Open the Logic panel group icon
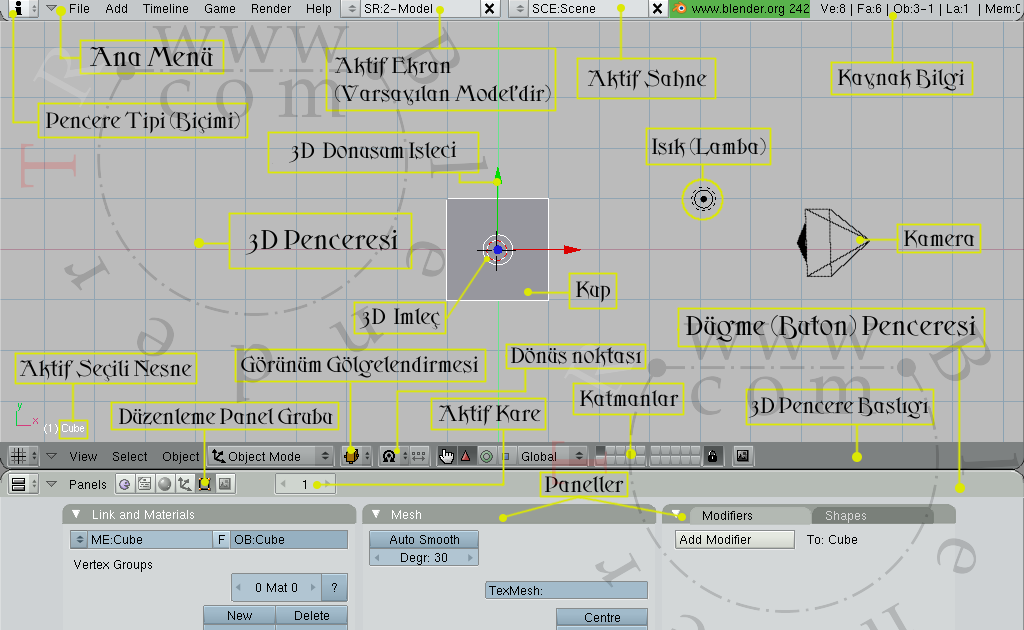Image resolution: width=1024 pixels, height=630 pixels. pos(125,484)
